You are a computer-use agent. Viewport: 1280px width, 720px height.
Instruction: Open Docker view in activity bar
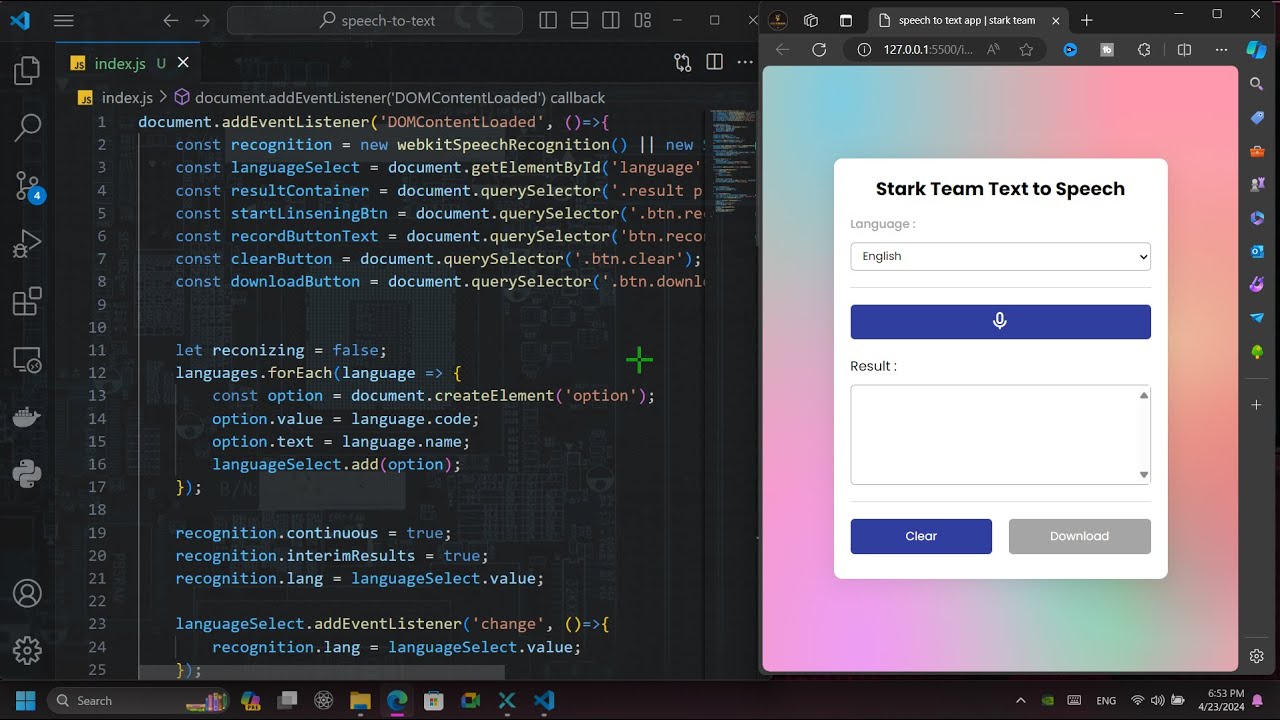click(x=27, y=416)
